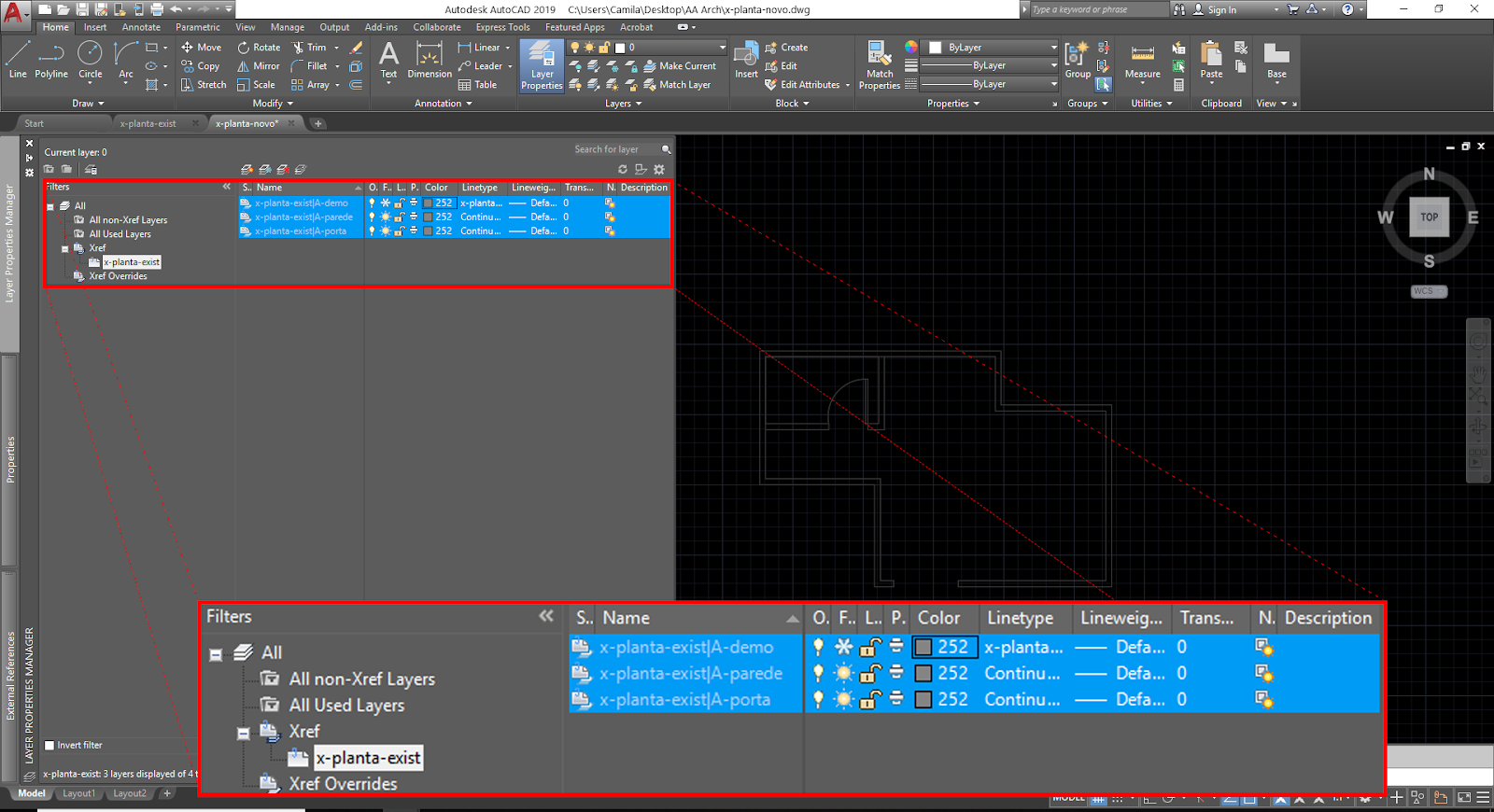Click Turn All Layers On icon
The image size is (1494, 812).
[575, 85]
